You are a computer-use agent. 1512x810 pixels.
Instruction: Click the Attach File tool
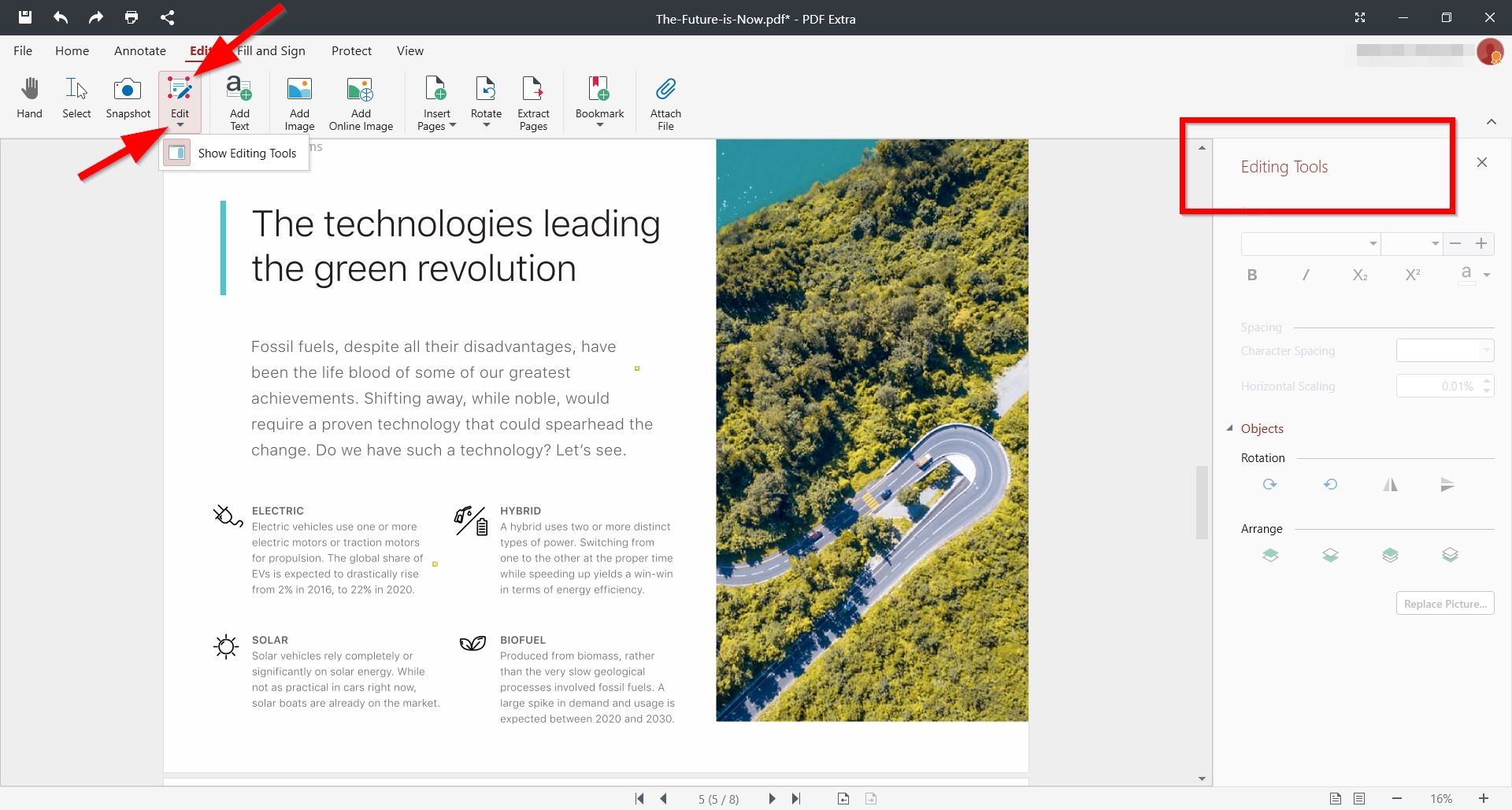point(665,101)
